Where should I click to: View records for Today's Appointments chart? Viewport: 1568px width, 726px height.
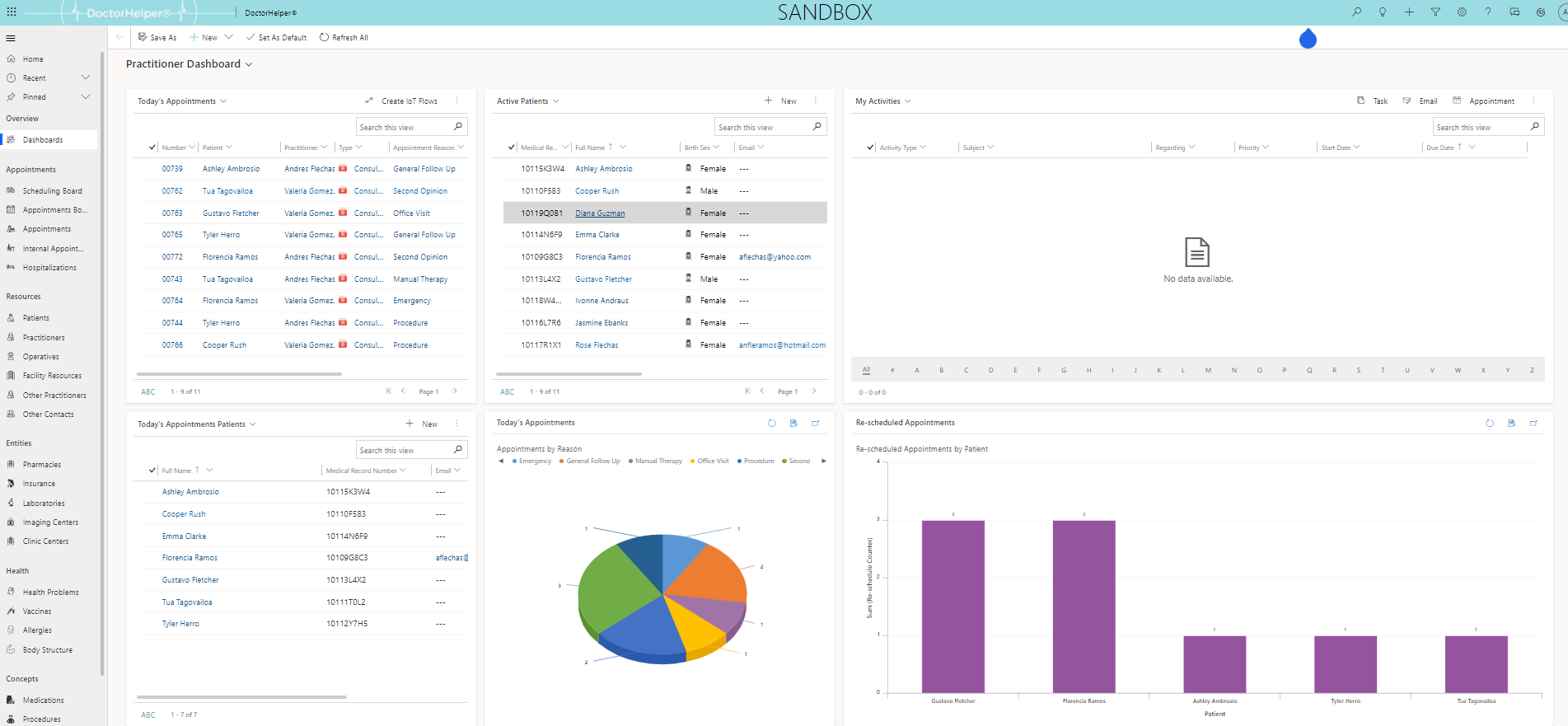[793, 423]
